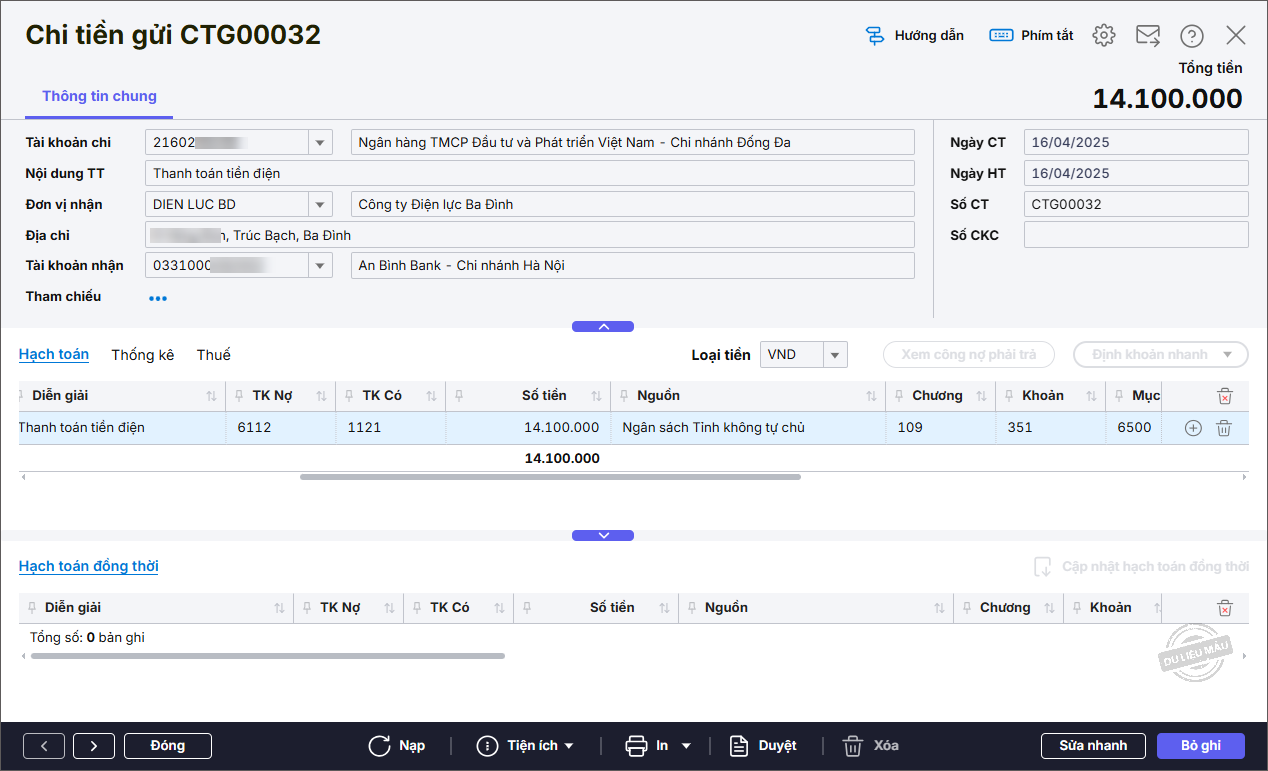This screenshot has height=771, width=1268.
Task: Open the help question mark icon
Action: click(x=1191, y=36)
